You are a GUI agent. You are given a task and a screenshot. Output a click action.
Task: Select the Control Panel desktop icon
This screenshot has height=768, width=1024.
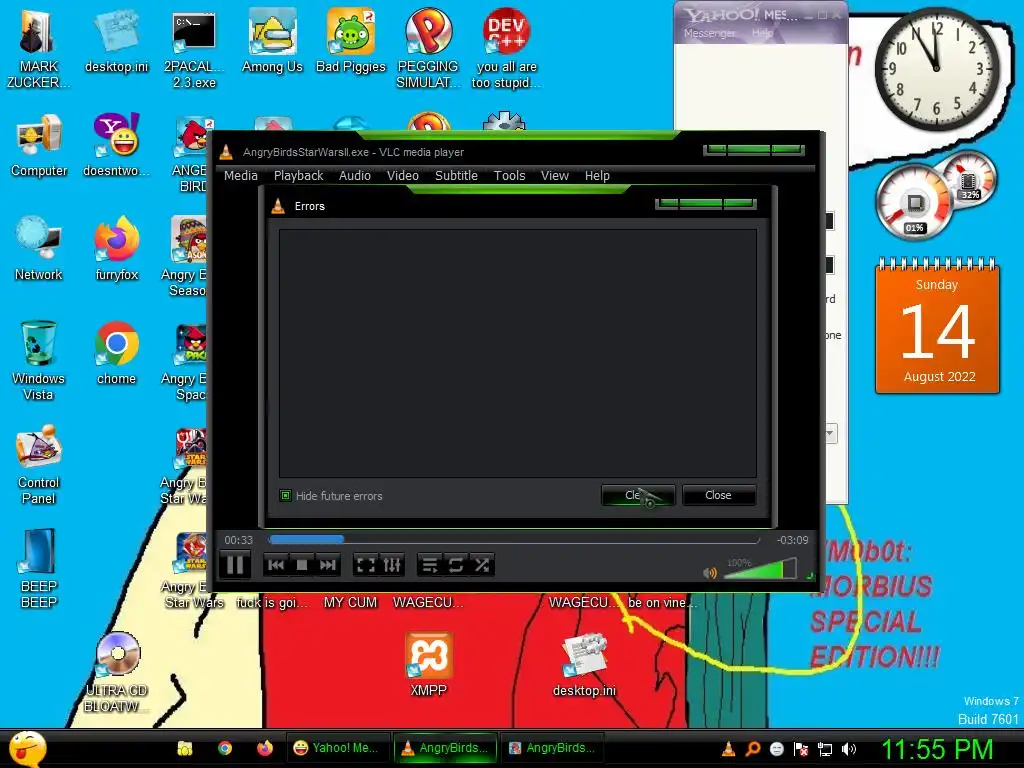tap(39, 464)
